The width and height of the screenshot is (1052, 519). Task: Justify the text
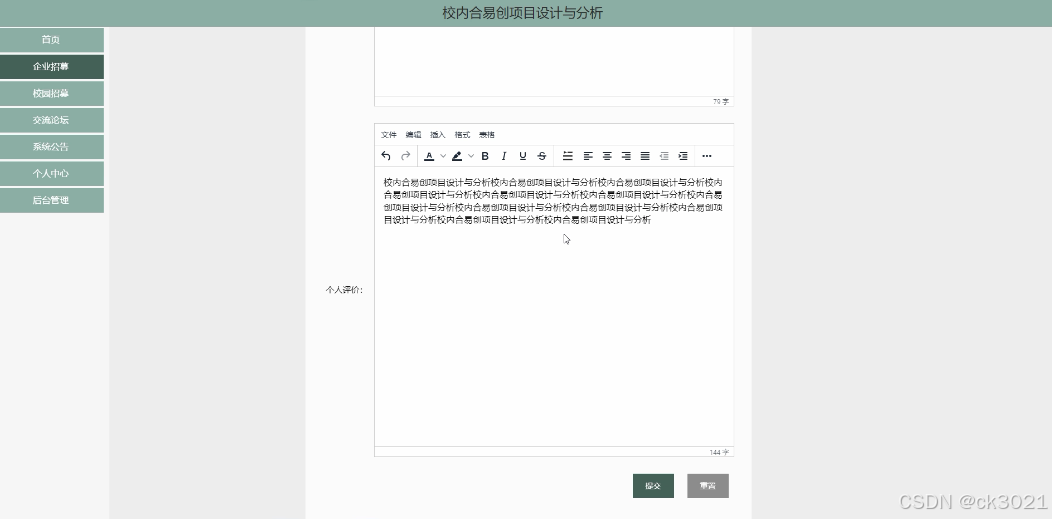point(645,156)
